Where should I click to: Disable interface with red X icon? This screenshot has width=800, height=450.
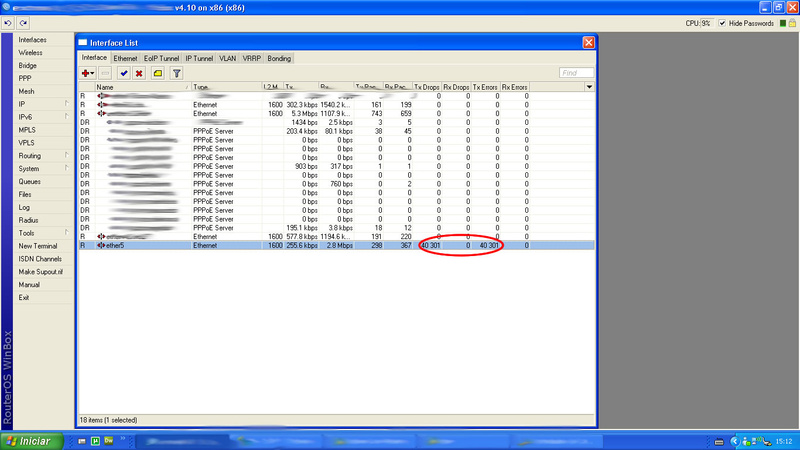coord(139,73)
